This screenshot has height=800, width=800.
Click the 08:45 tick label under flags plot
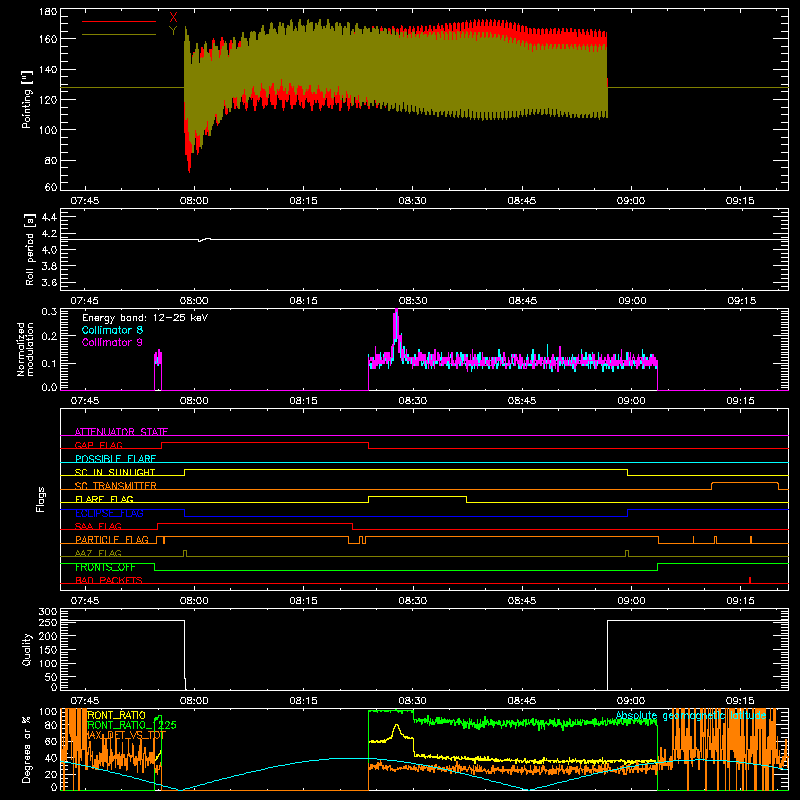[x=522, y=601]
